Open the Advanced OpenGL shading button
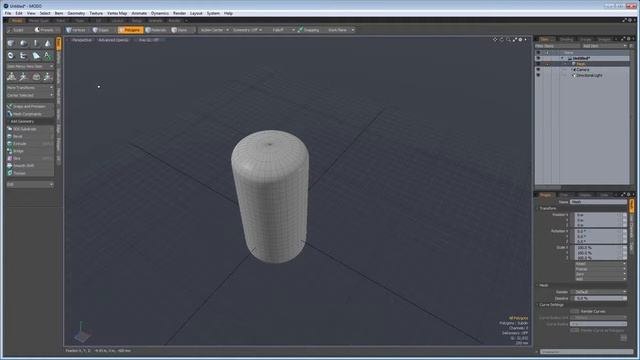 pos(113,40)
